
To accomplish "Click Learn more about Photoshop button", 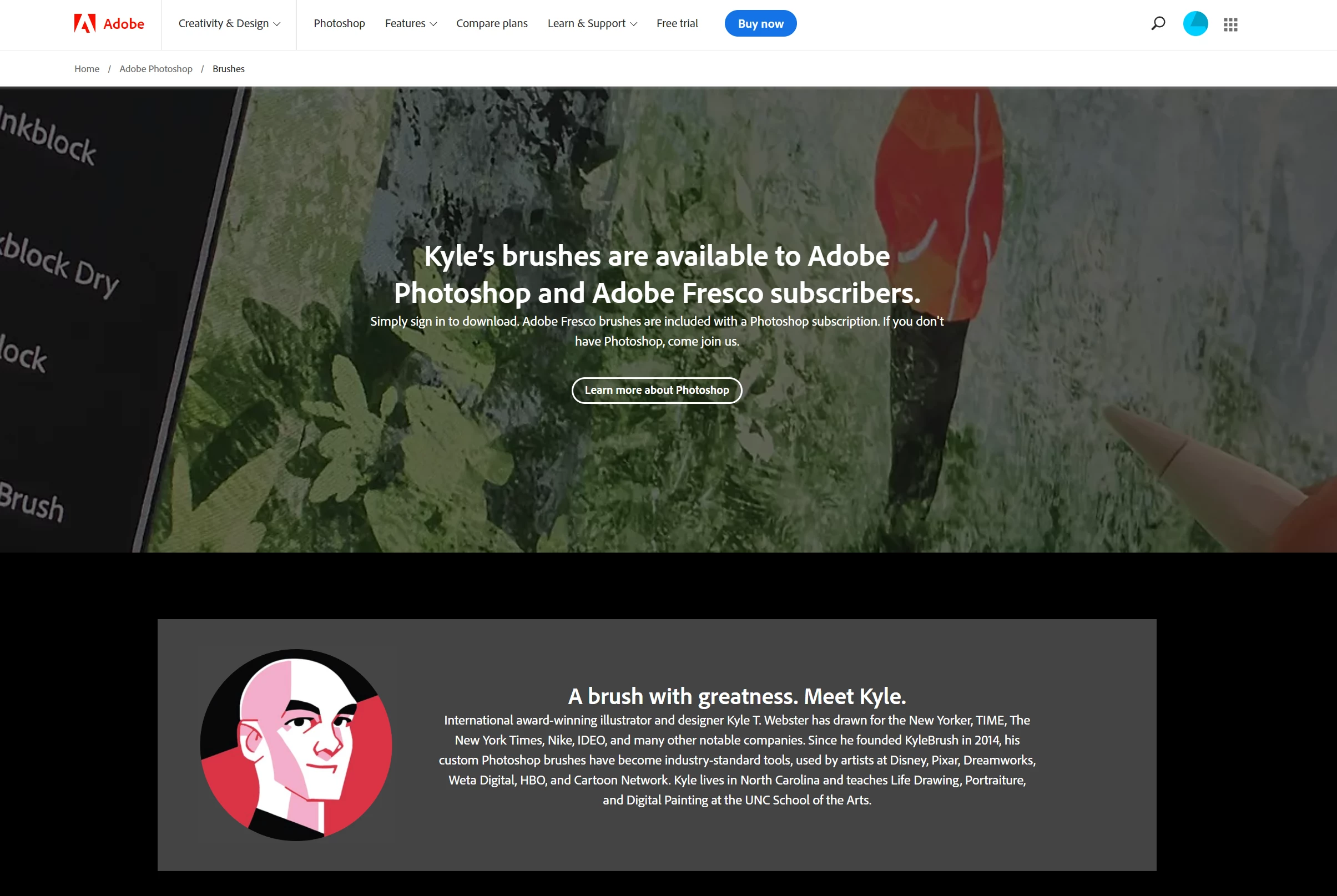I will tap(657, 390).
